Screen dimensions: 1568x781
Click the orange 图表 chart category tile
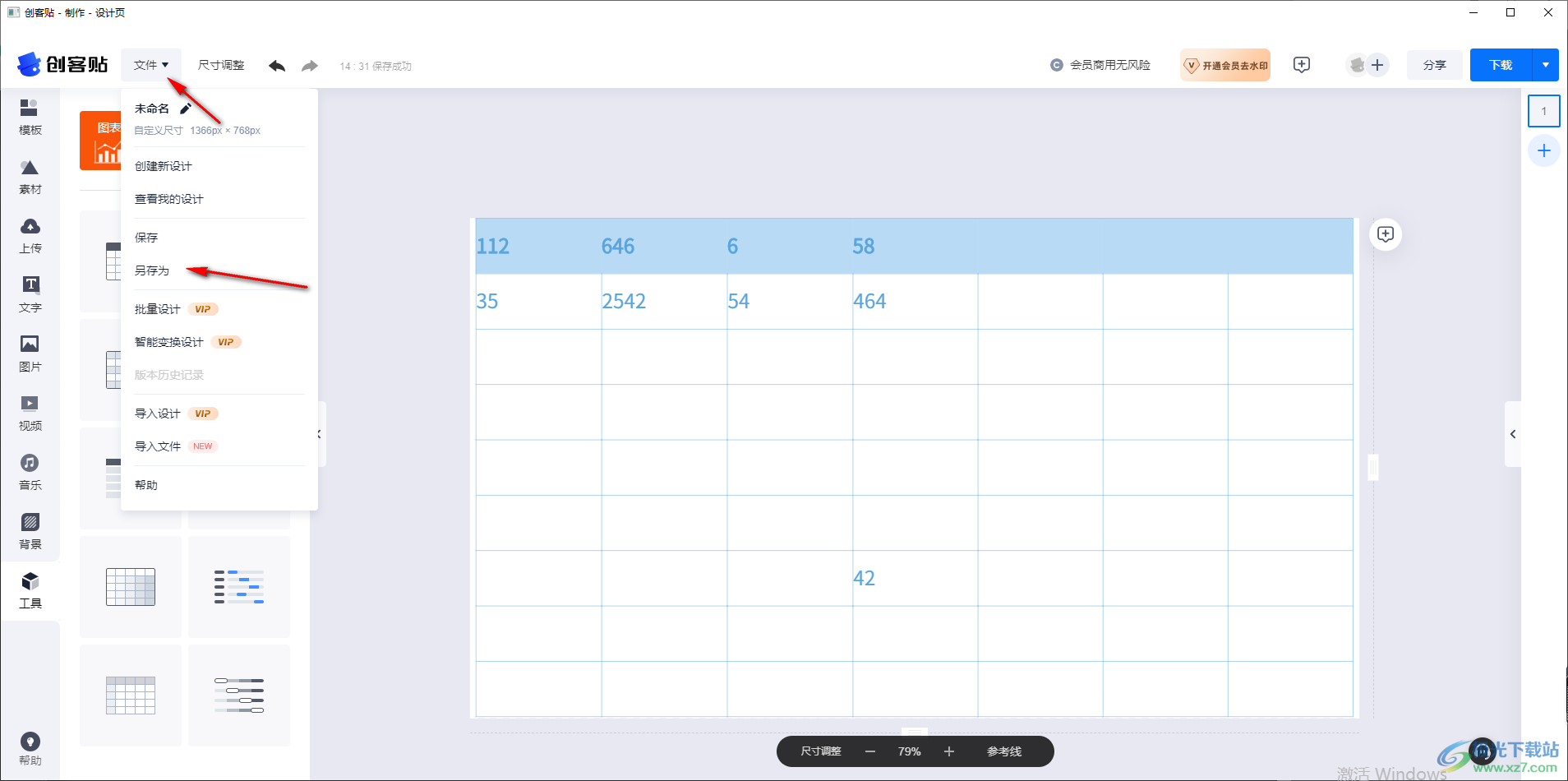coord(100,141)
